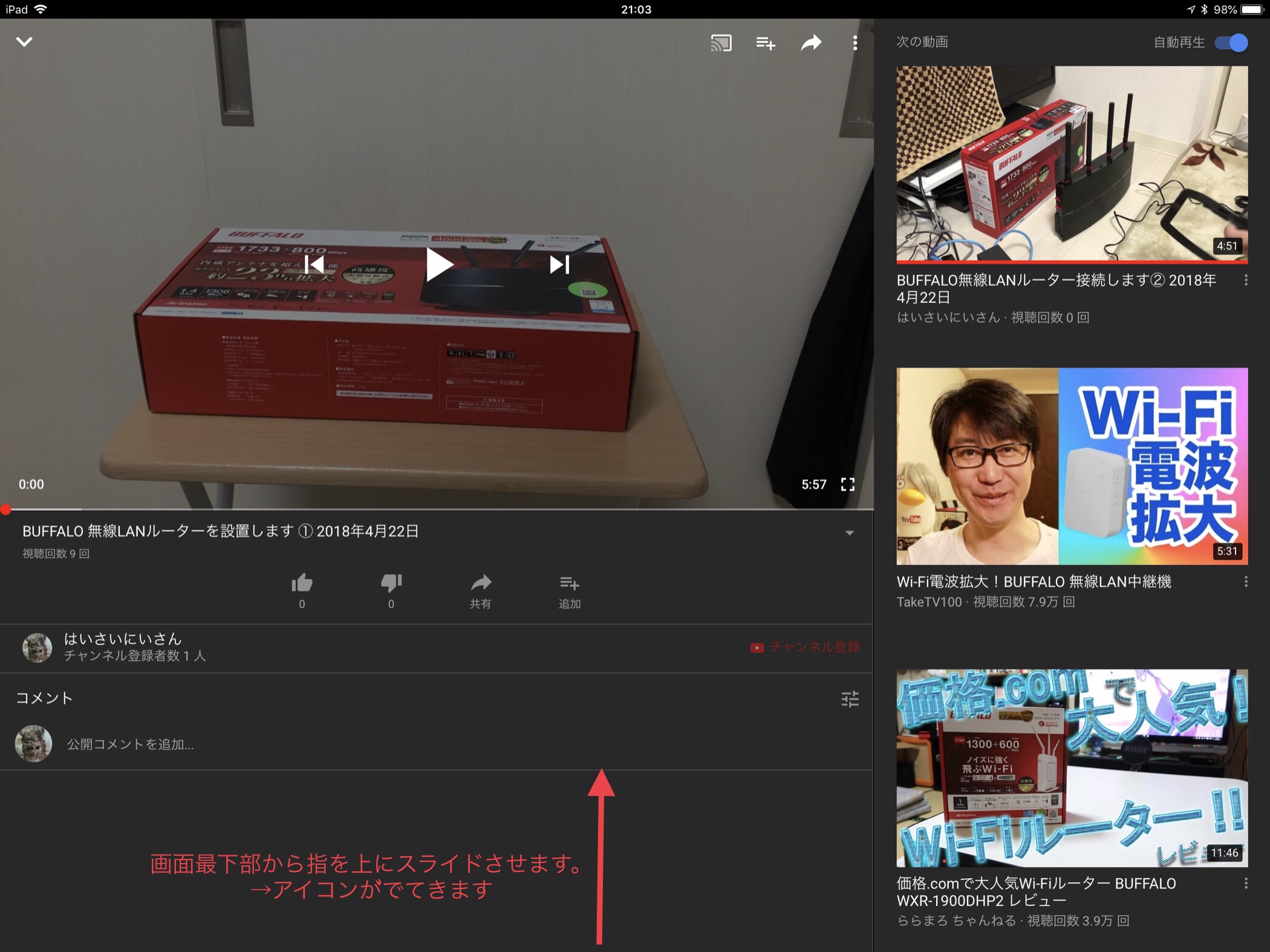This screenshot has width=1270, height=952.
Task: Tap share arrow icon above the video
Action: [811, 42]
